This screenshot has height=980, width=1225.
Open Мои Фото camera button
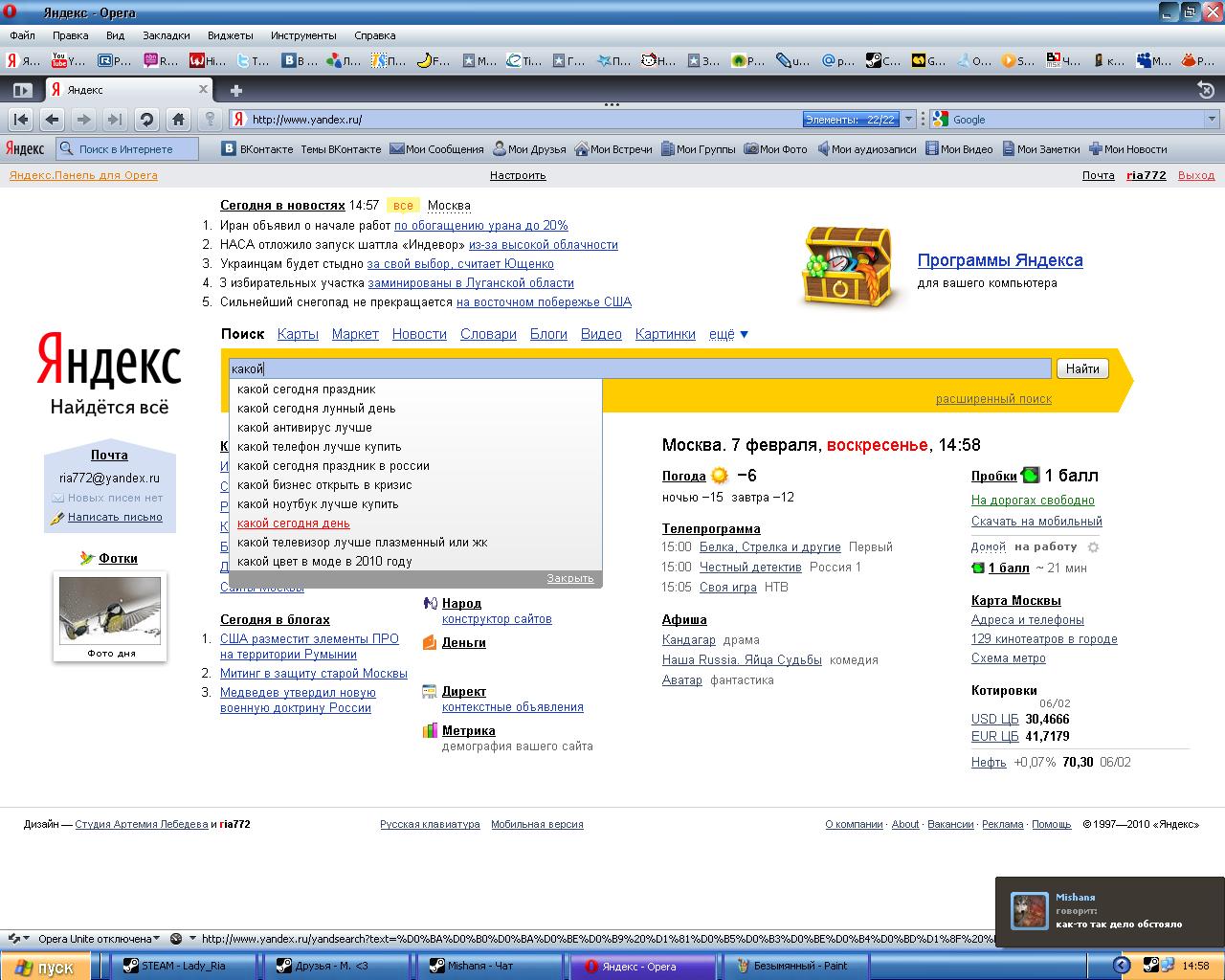pos(776,148)
